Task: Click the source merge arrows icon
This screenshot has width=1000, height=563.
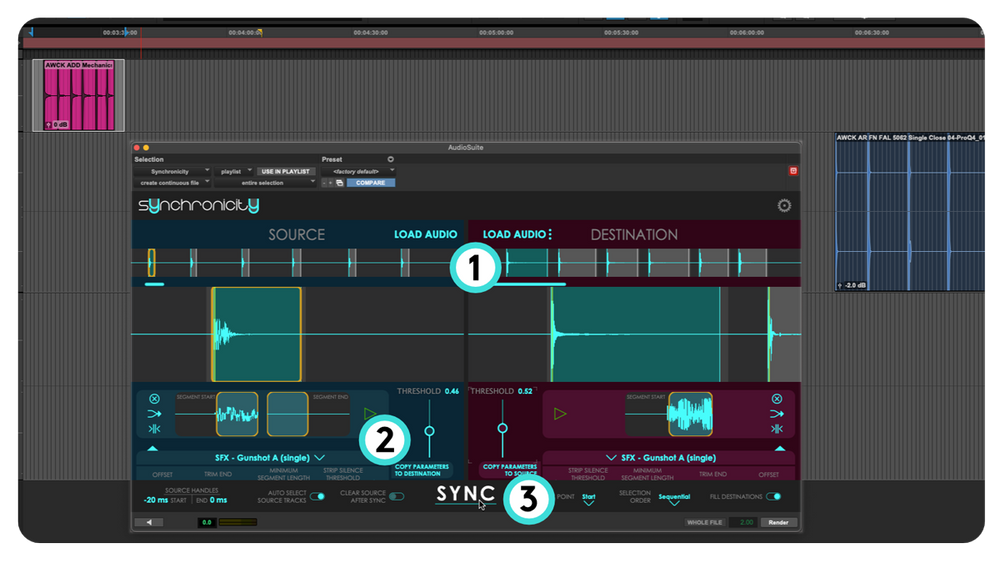Action: [x=154, y=414]
